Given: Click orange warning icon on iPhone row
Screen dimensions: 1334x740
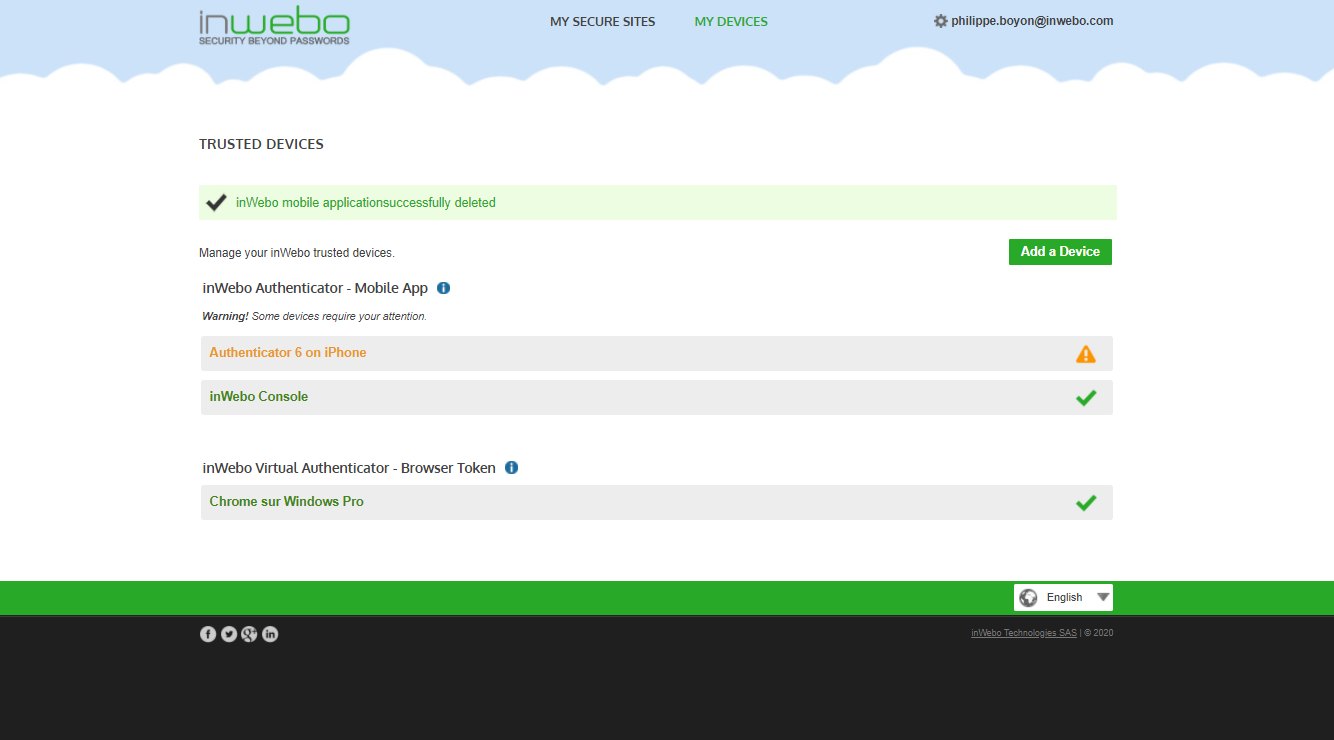Looking at the screenshot, I should [1085, 354].
